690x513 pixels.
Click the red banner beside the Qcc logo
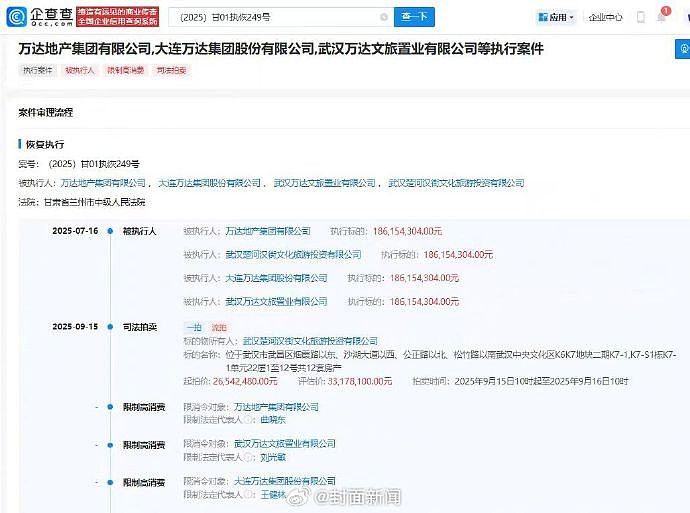point(117,17)
